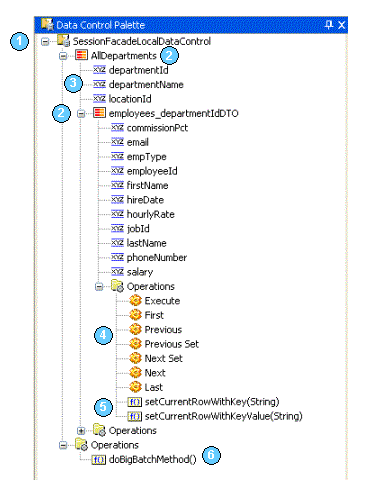Close the Data Control Palette panel

coord(342,25)
